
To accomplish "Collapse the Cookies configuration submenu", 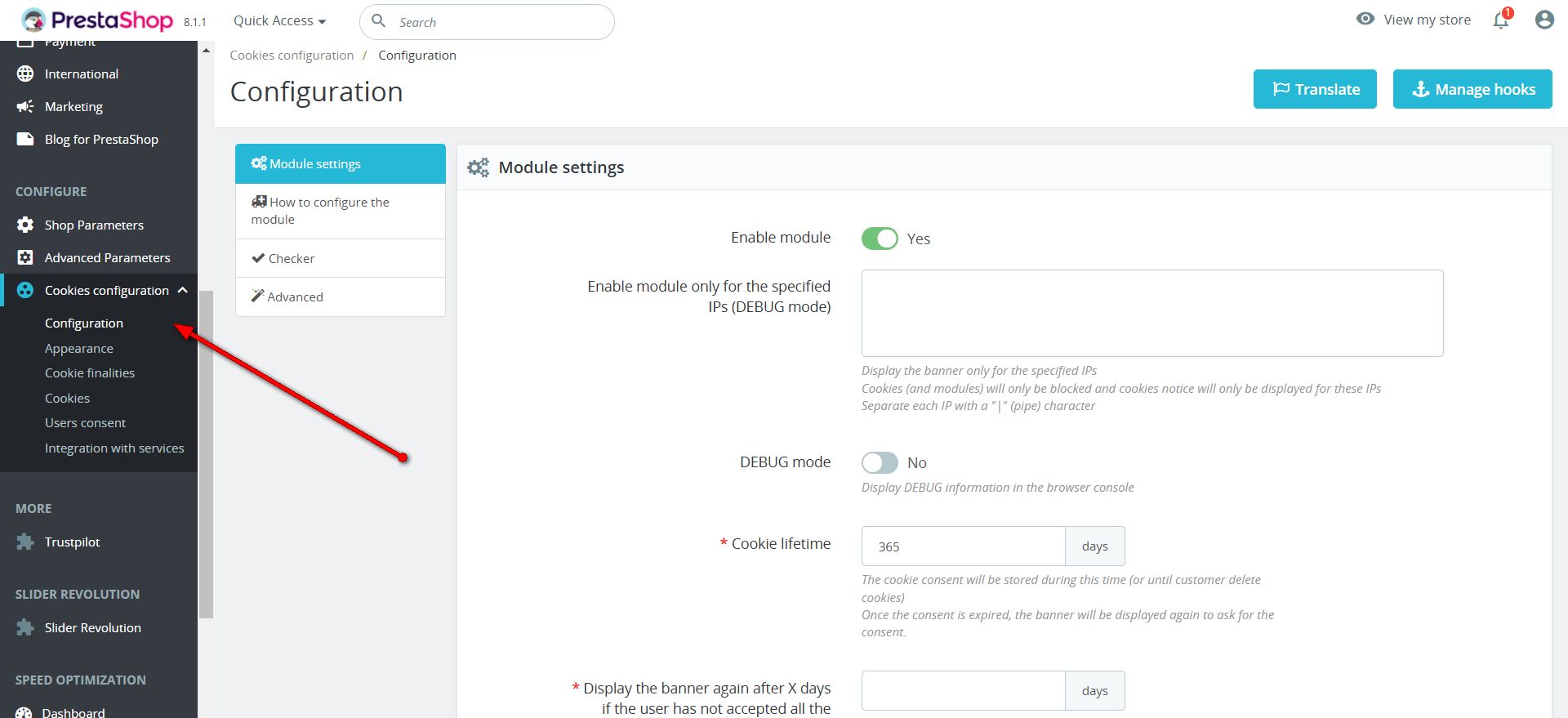I will 182,290.
